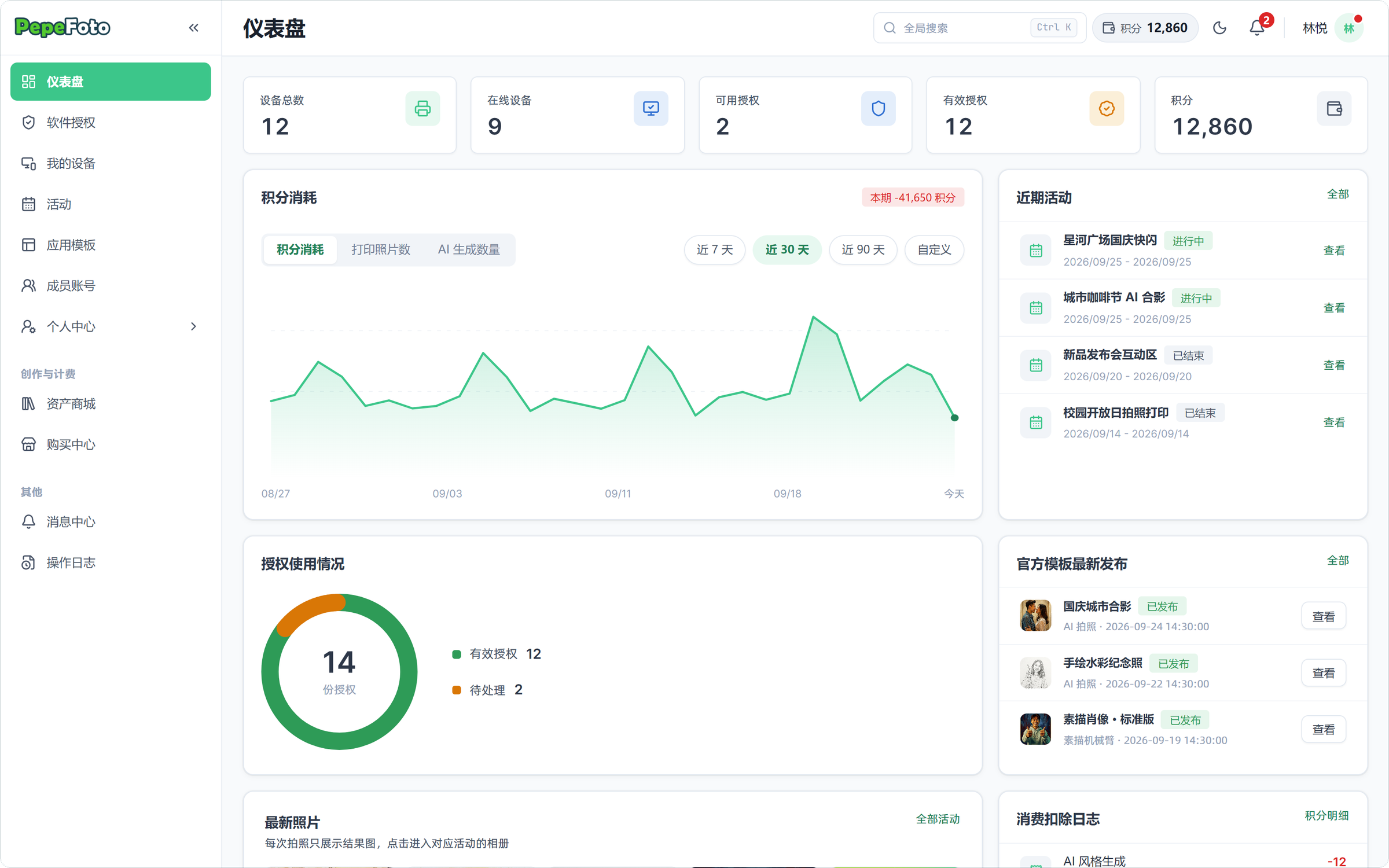Click the 积分 12,860 balance pill
This screenshot has height=868, width=1389.
click(x=1145, y=28)
